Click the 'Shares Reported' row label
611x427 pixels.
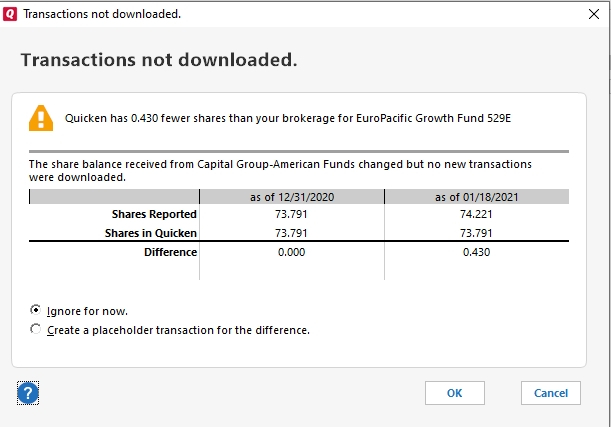154,214
